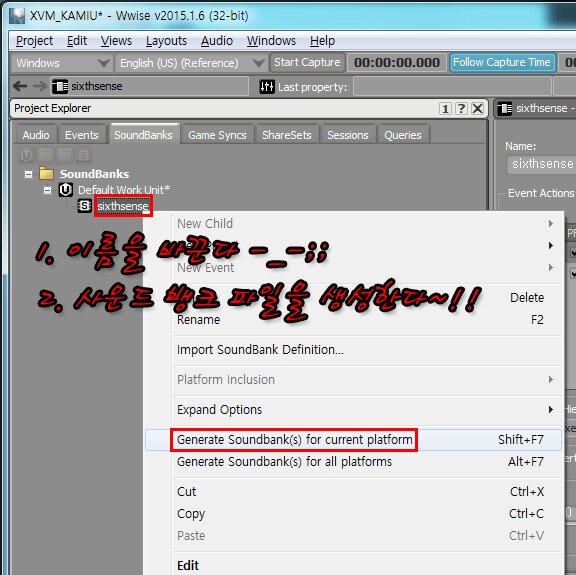
Task: Open the Audio menu
Action: click(x=217, y=41)
